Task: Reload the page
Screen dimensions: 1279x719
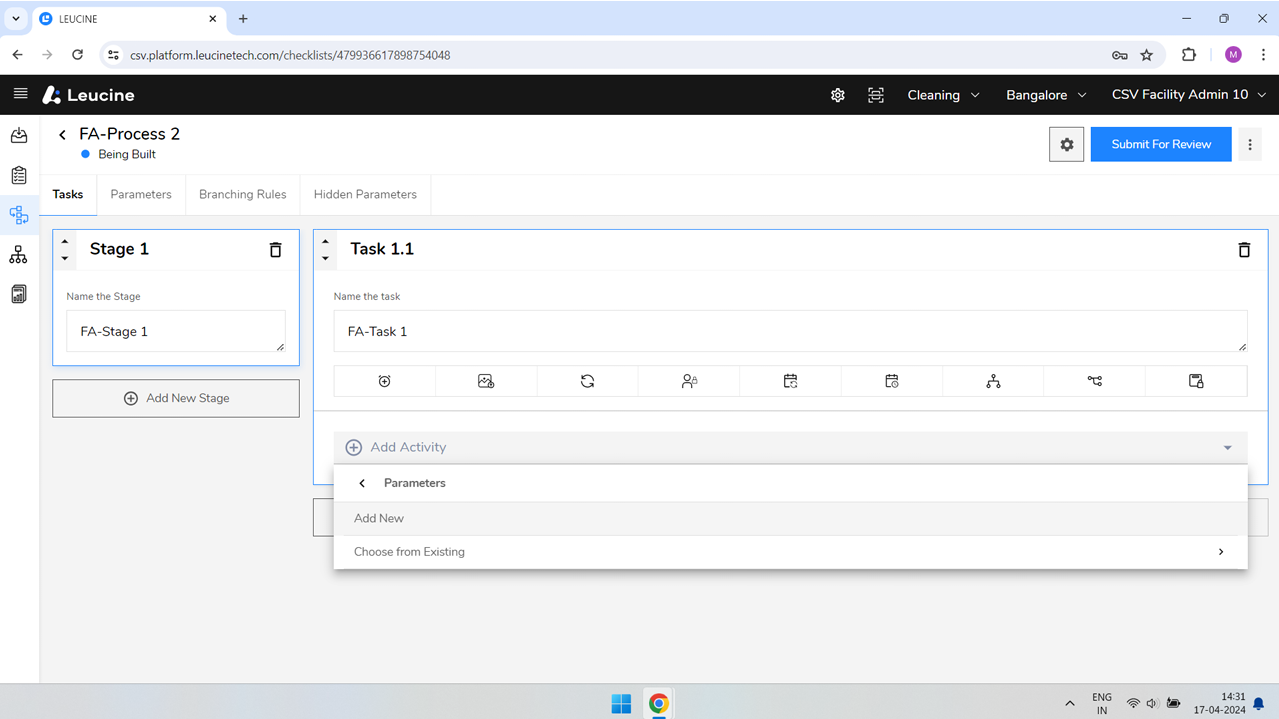Action: pyautogui.click(x=77, y=55)
